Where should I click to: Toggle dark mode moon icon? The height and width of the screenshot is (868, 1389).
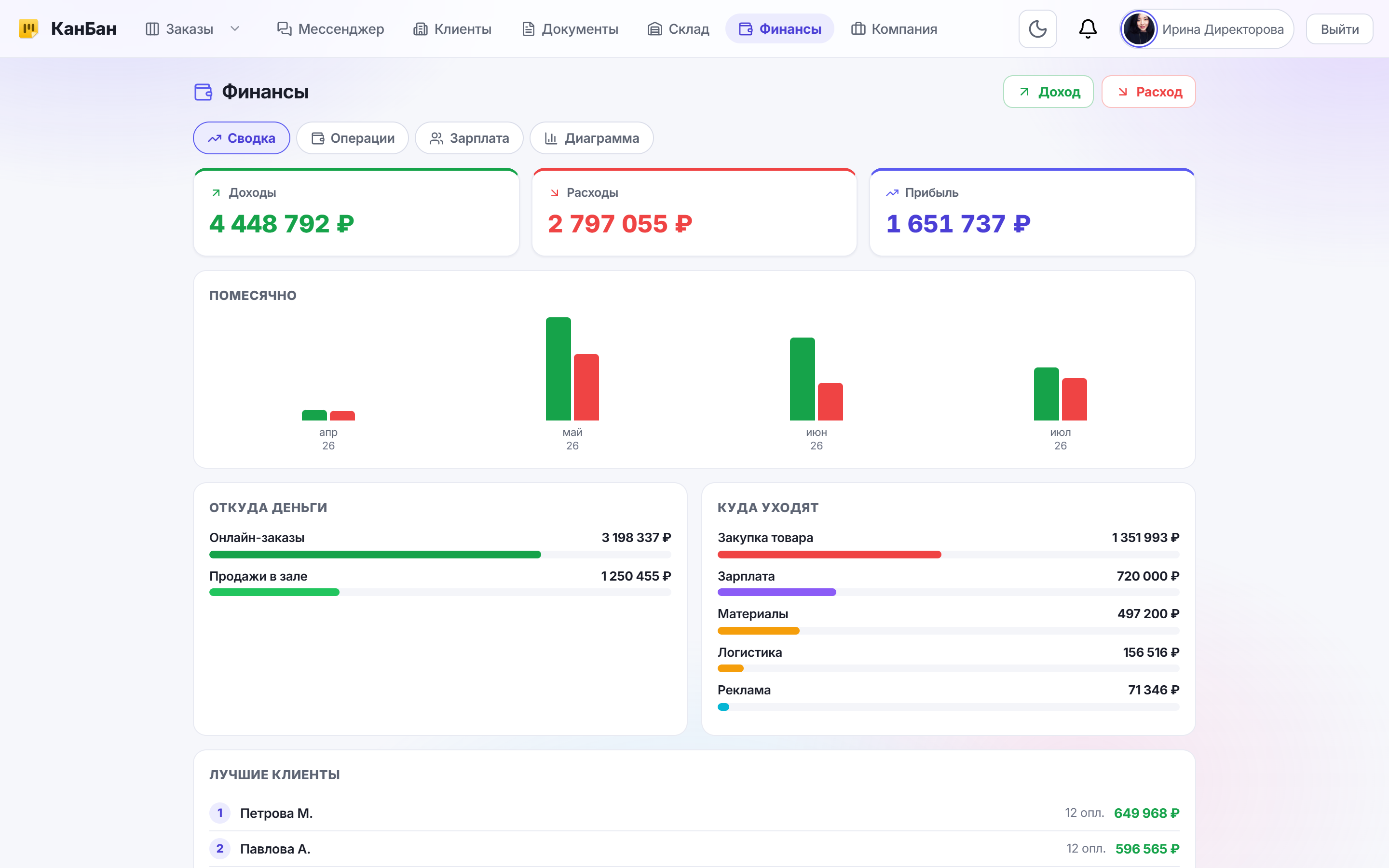click(1037, 29)
